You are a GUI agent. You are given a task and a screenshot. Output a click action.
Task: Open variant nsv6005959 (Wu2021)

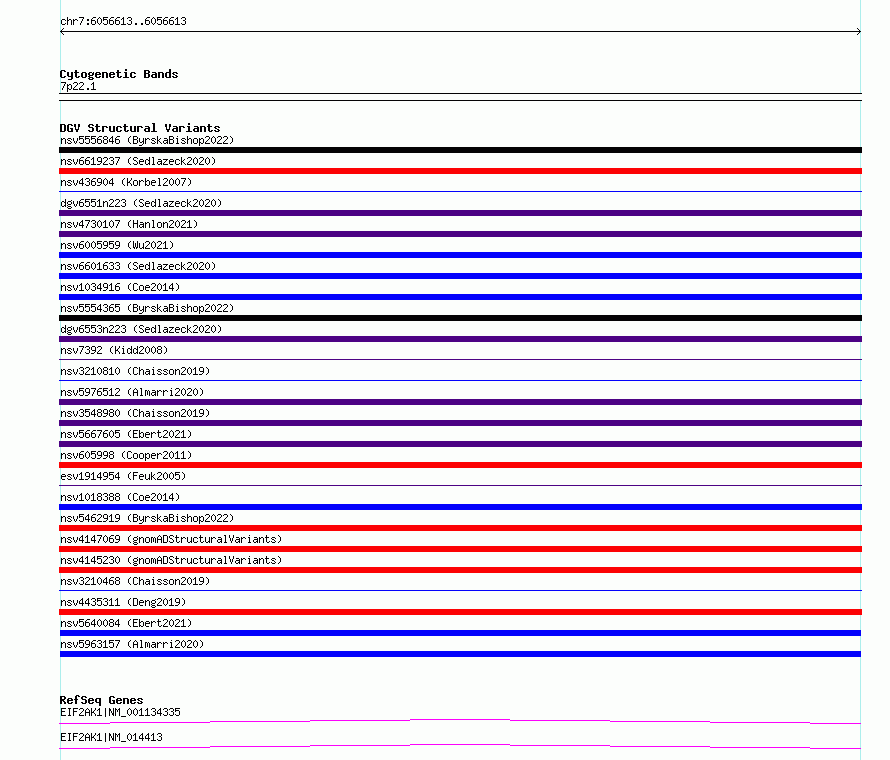[117, 245]
